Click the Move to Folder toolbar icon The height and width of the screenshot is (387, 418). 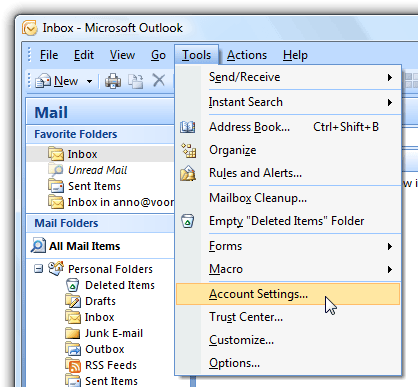point(136,81)
